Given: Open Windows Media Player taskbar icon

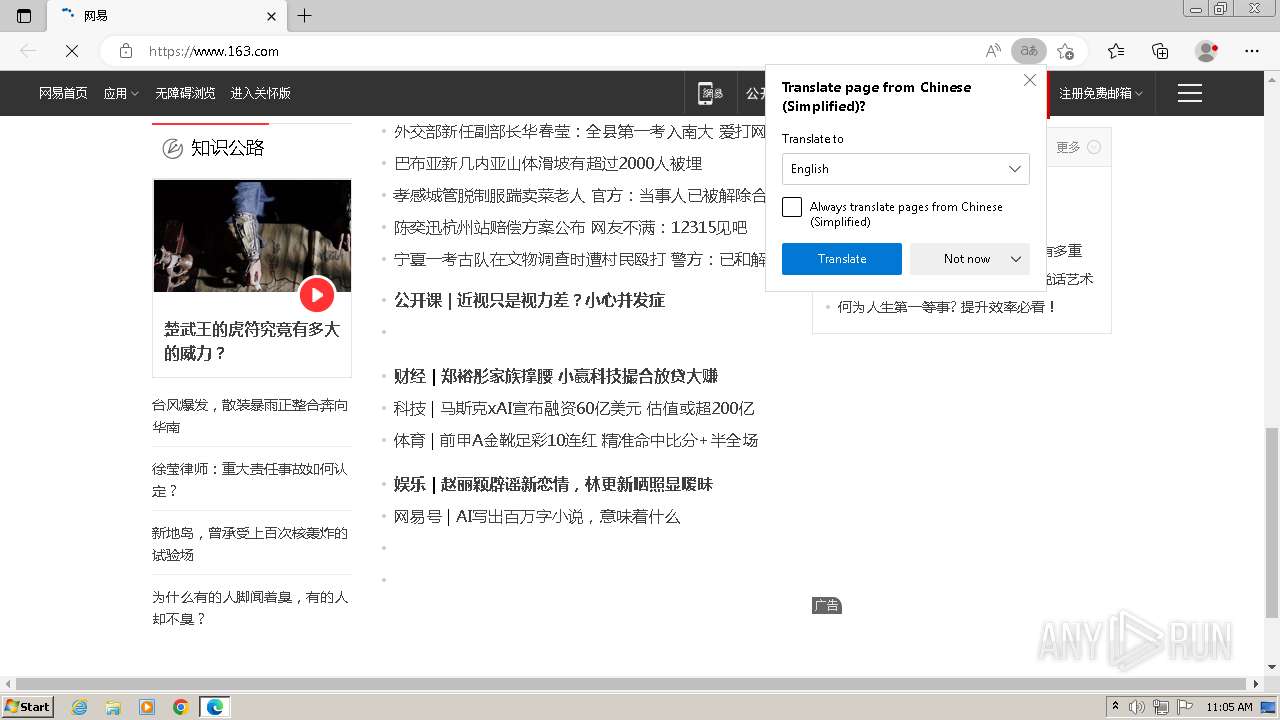Looking at the screenshot, I should (x=147, y=707).
